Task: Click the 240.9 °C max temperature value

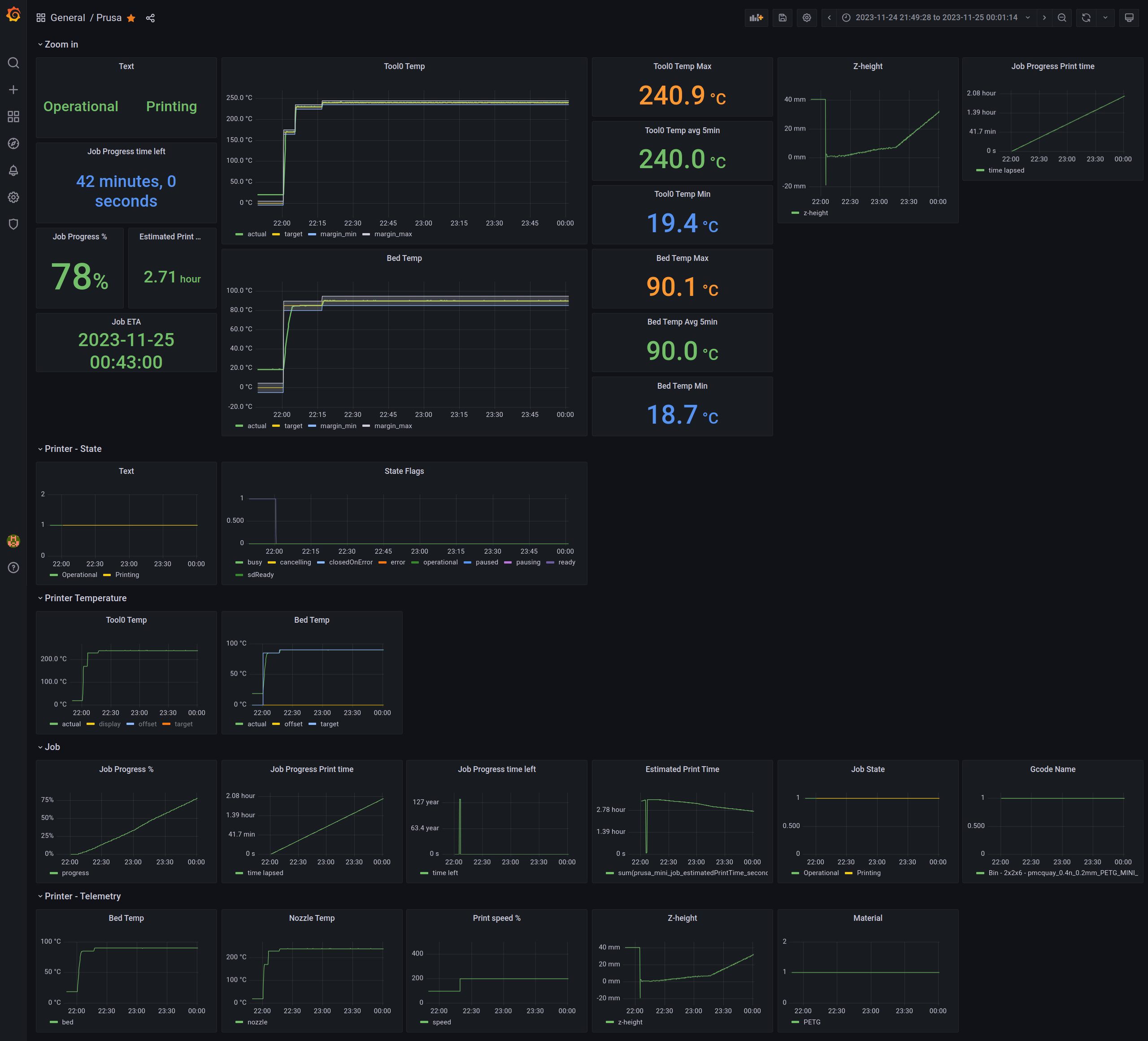Action: coord(682,95)
